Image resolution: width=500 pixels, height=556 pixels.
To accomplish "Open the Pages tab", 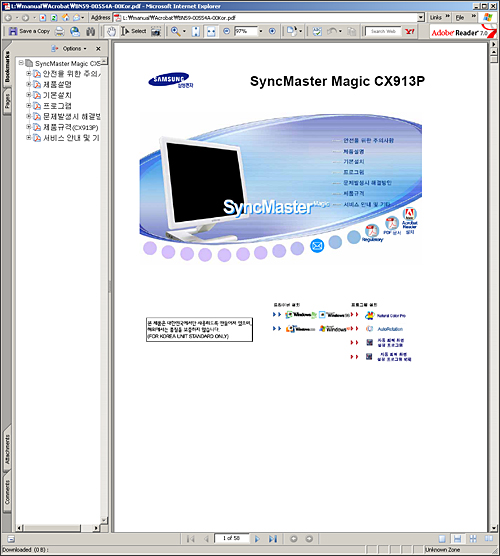I will [x=7, y=101].
